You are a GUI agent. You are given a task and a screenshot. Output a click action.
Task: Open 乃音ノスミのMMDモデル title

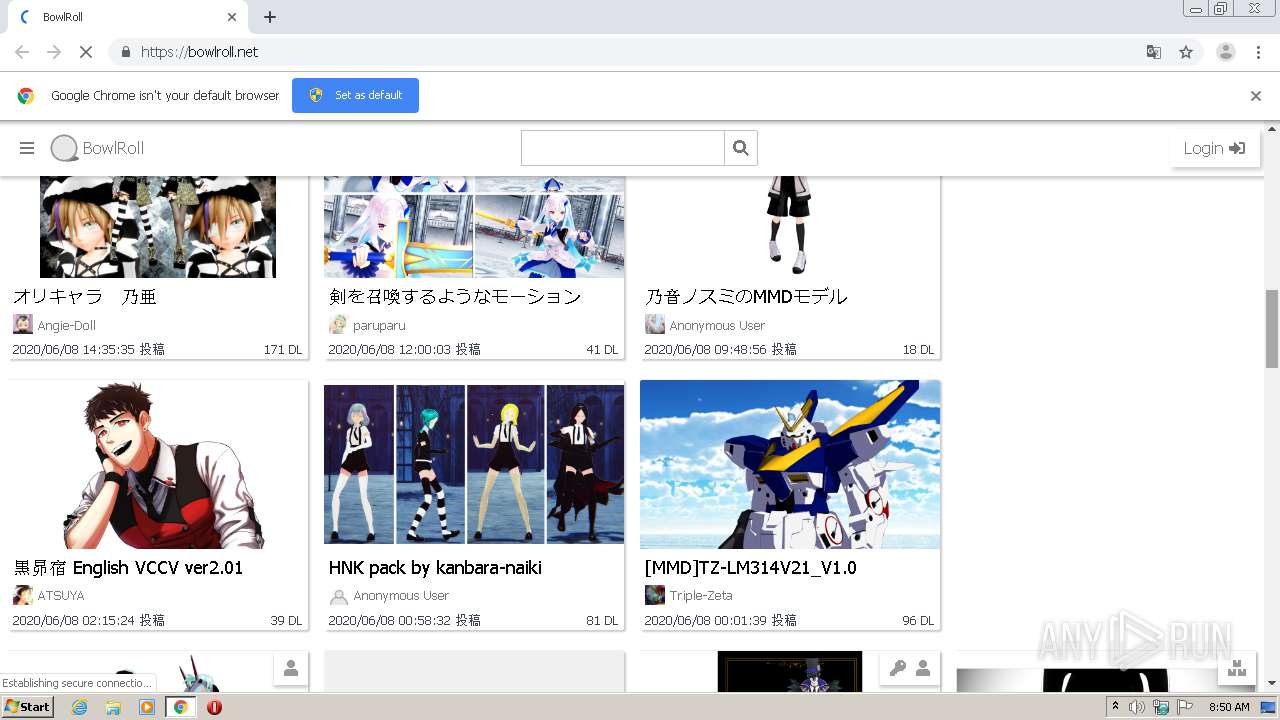746,297
